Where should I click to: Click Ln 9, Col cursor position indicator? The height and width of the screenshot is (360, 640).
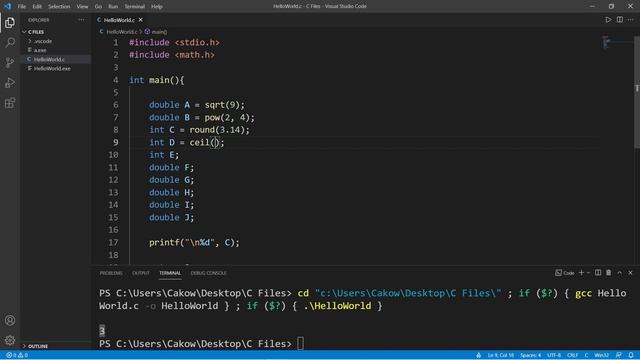click(x=501, y=355)
